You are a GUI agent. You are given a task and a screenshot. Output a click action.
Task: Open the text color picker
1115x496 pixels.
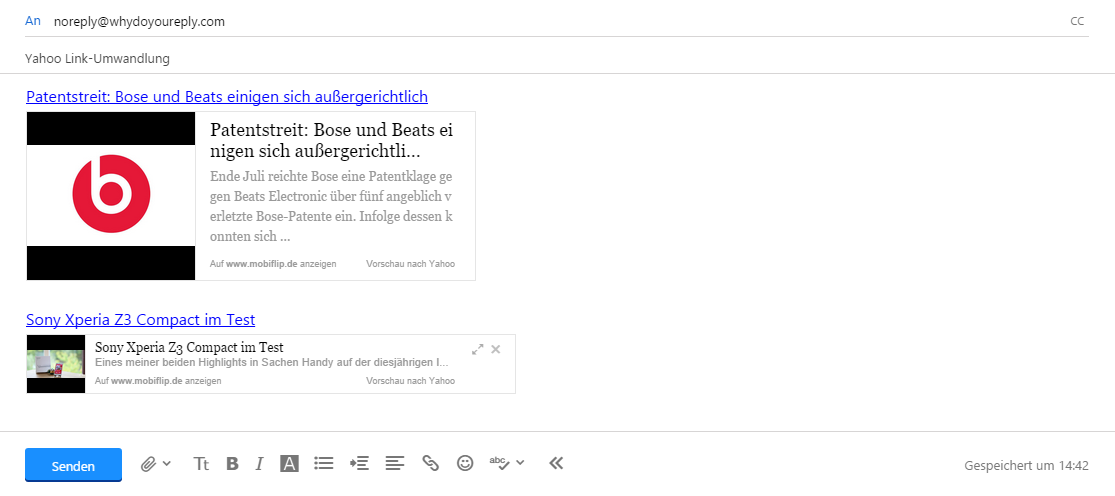click(x=289, y=464)
